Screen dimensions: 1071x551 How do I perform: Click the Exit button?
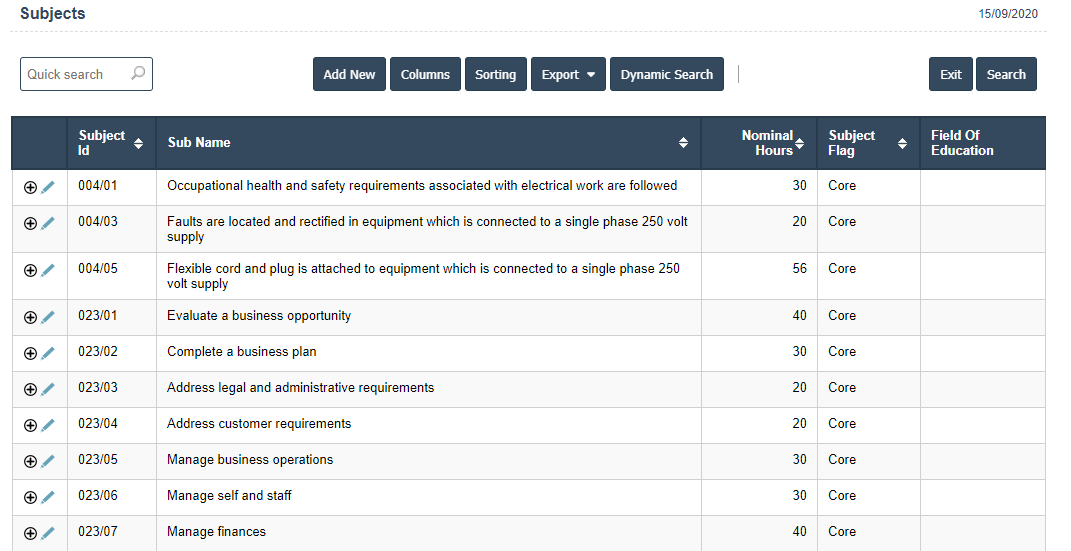[950, 75]
